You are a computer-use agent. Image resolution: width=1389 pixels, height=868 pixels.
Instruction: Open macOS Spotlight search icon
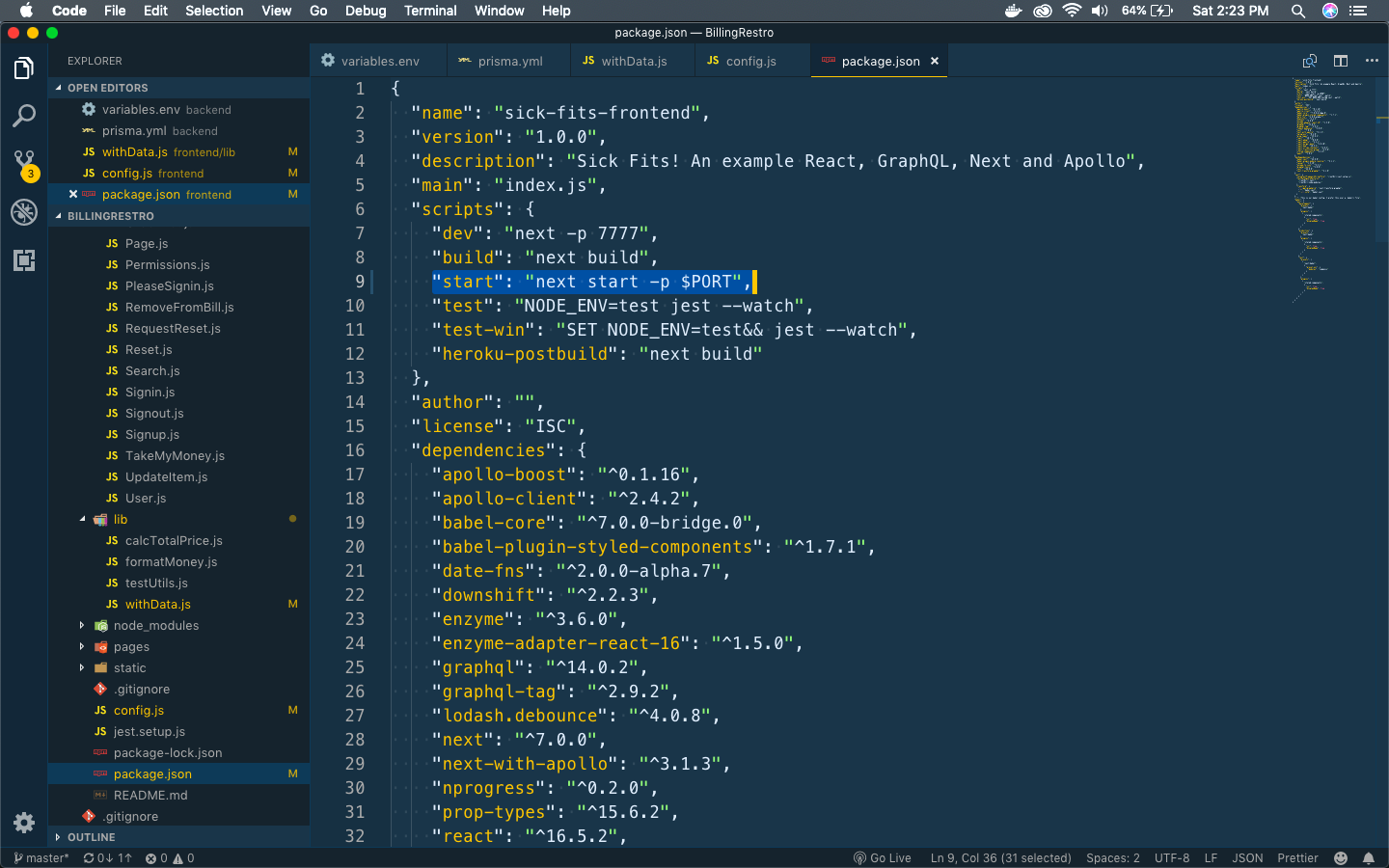point(1298,11)
